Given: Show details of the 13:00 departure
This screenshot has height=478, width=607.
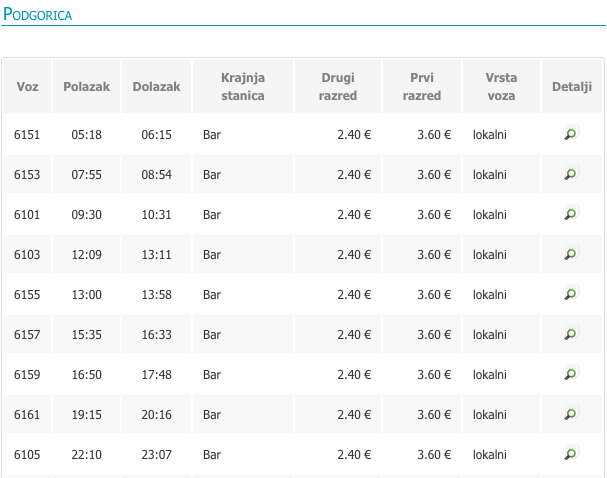Looking at the screenshot, I should click(571, 293).
